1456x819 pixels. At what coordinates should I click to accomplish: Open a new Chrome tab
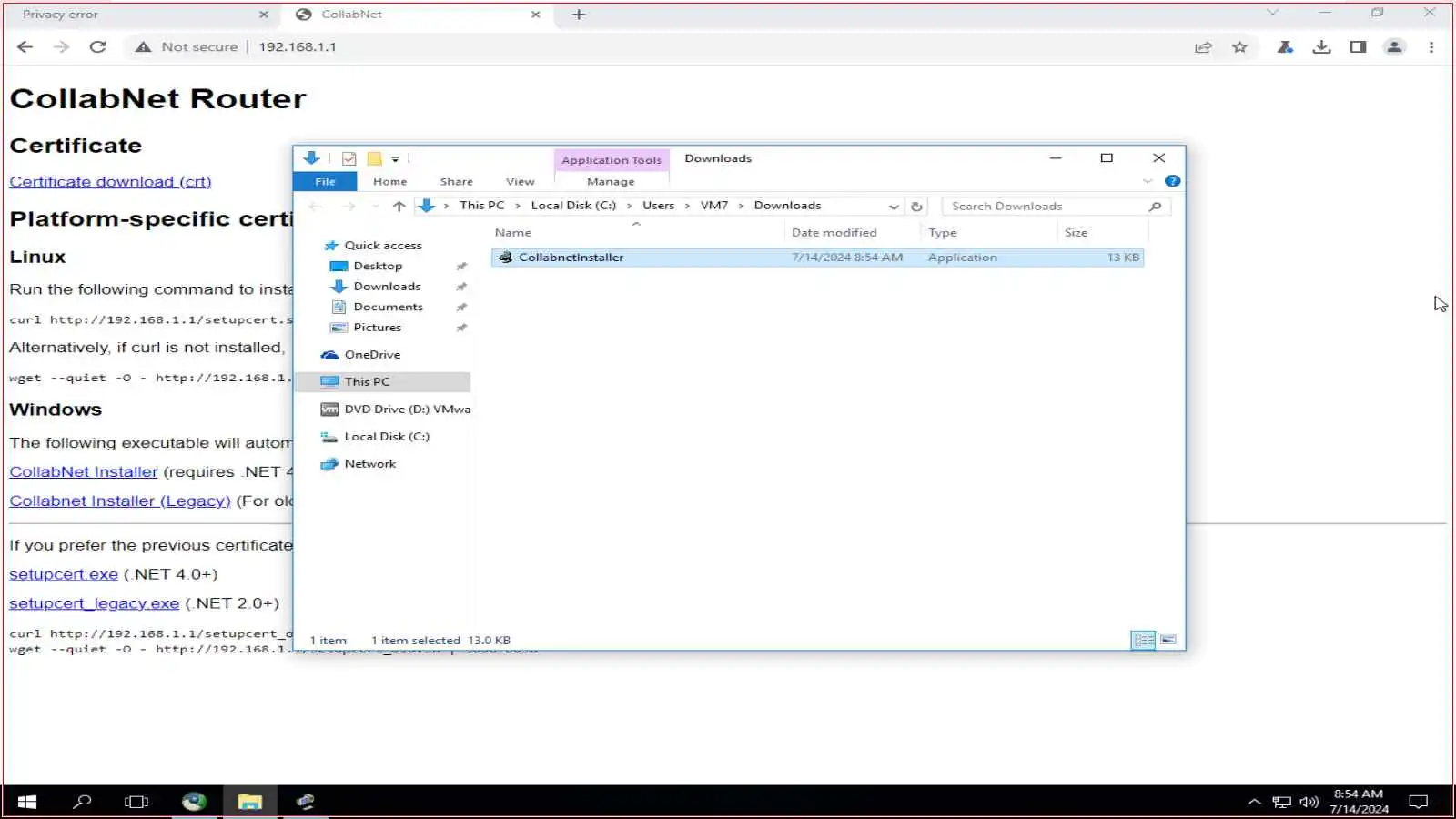click(579, 15)
